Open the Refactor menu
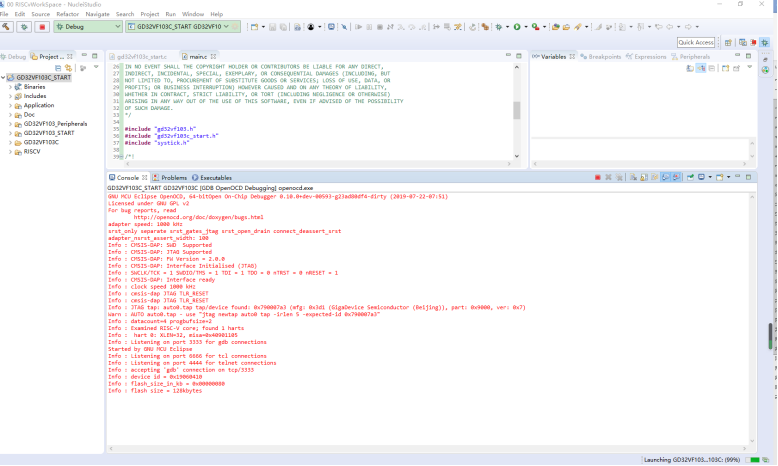This screenshot has height=466, width=778. coord(67,14)
